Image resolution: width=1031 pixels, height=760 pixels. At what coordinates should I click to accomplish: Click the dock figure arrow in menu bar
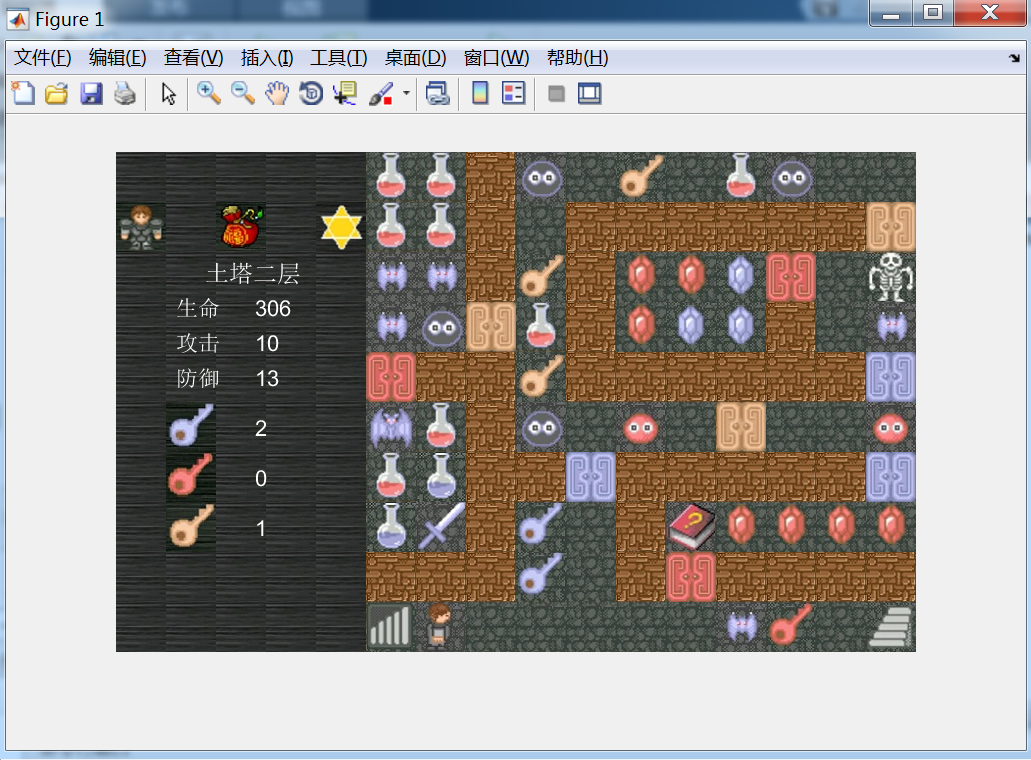[x=1014, y=58]
